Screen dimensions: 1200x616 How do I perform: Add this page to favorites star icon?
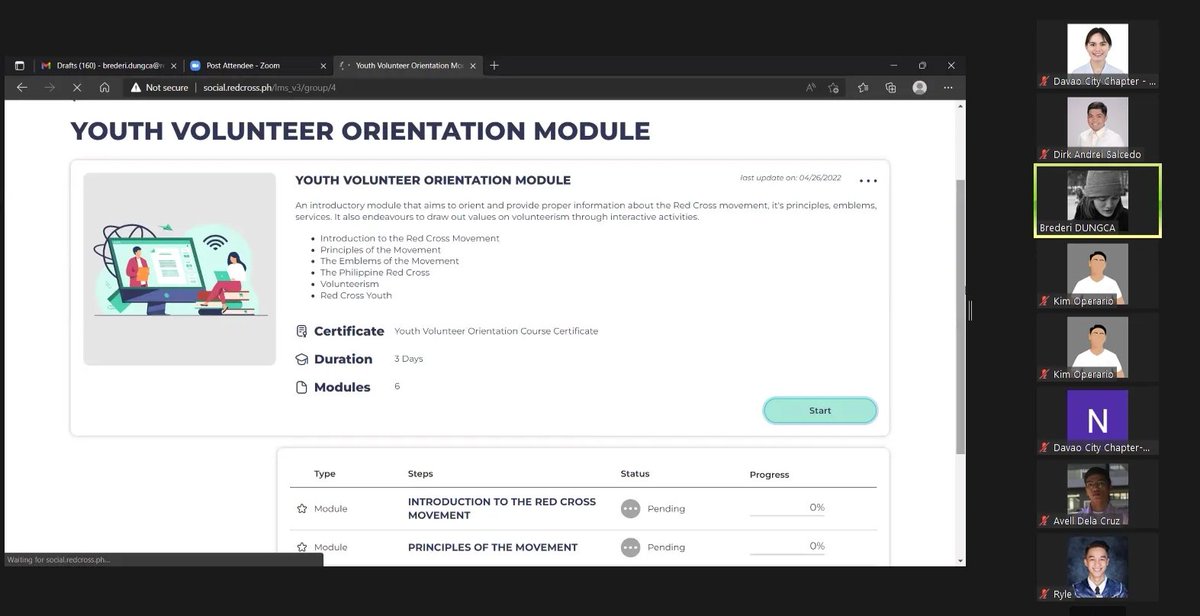click(x=833, y=88)
